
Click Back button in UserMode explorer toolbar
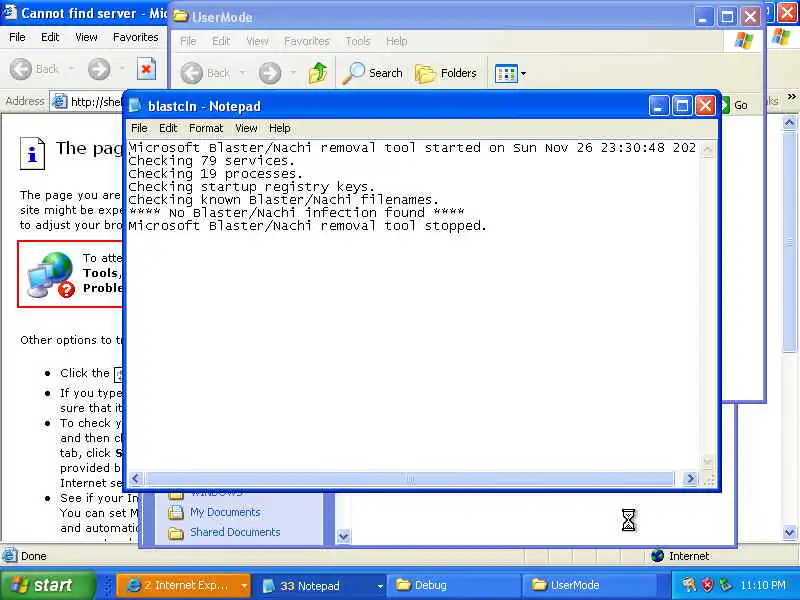206,73
